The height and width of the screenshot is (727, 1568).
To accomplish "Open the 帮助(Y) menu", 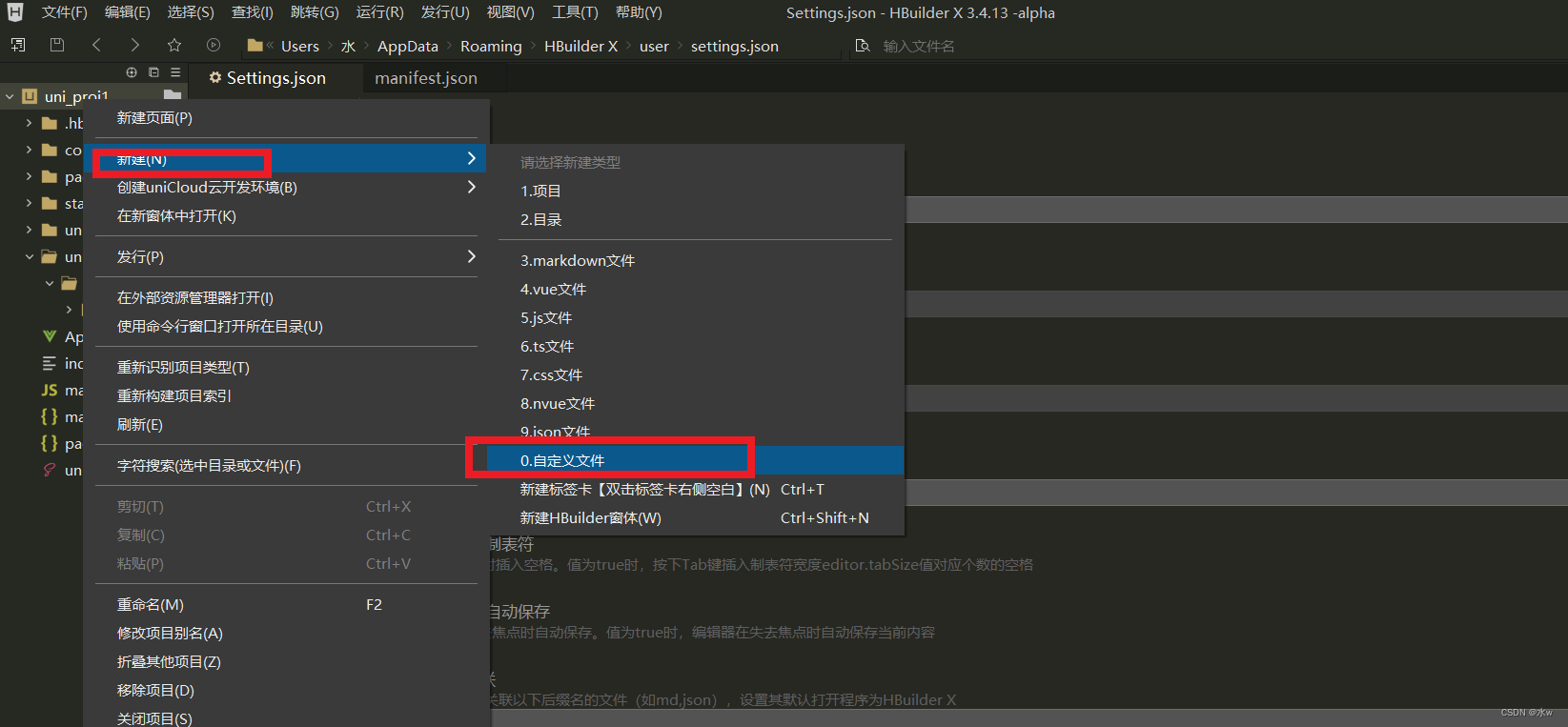I will click(x=639, y=12).
